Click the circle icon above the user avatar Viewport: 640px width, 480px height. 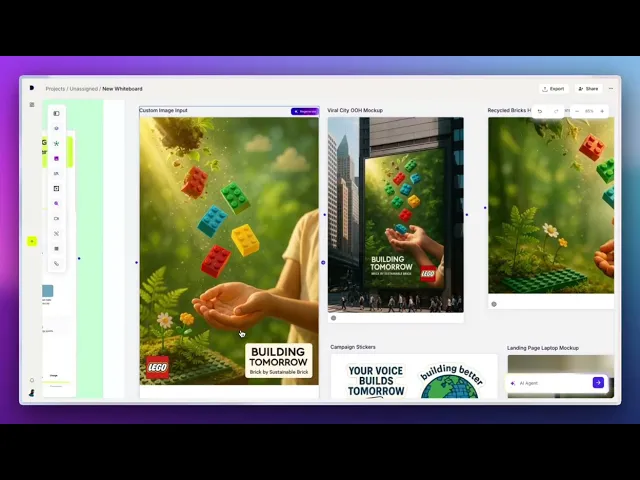pyautogui.click(x=32, y=380)
